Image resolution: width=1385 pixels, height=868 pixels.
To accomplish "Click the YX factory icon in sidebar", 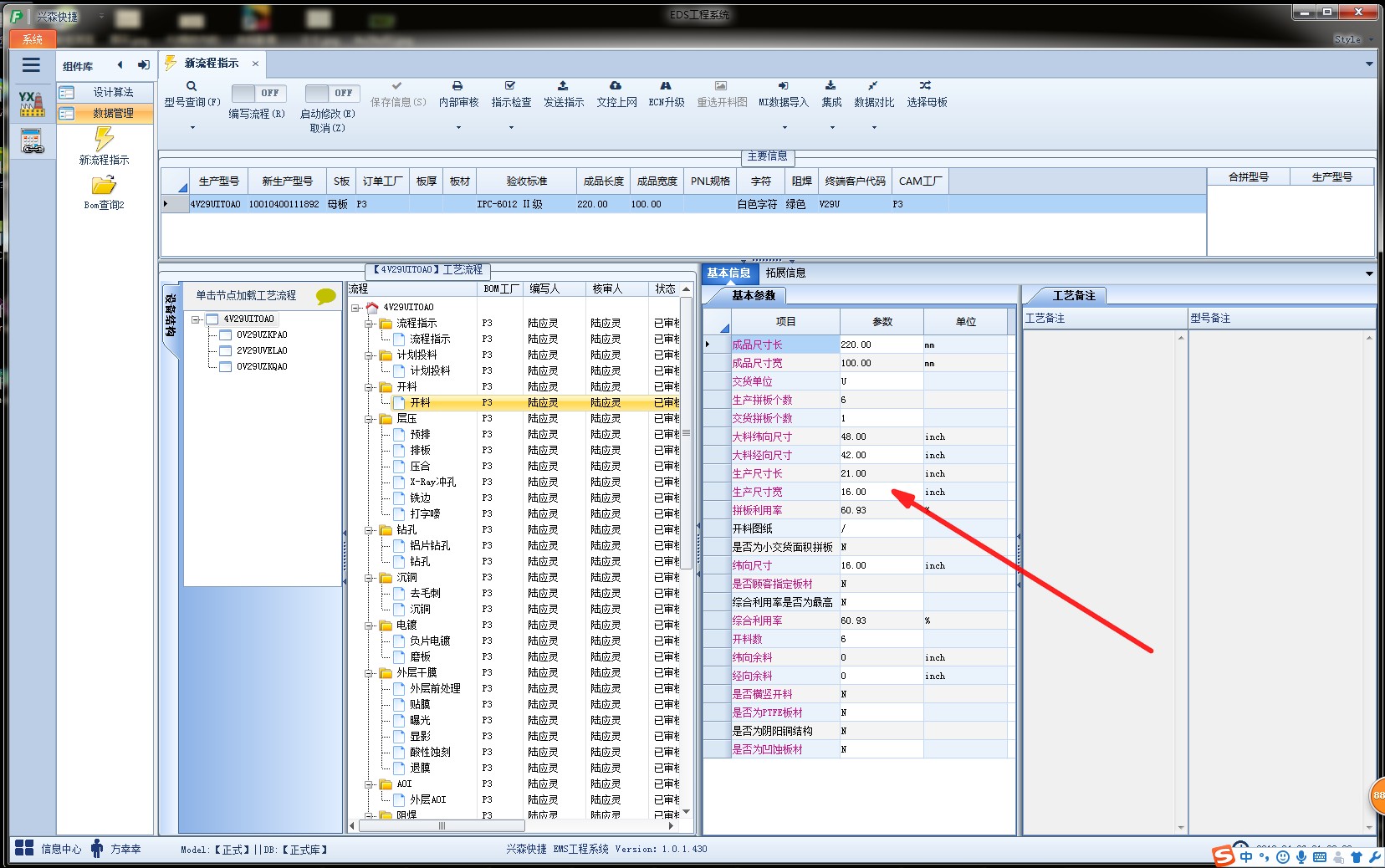I will pos(32,104).
